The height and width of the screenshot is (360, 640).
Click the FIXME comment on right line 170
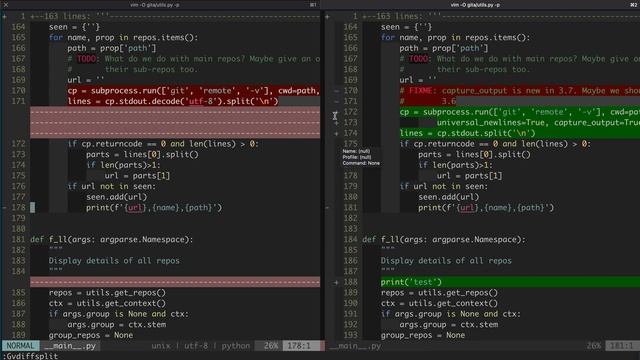[520, 91]
